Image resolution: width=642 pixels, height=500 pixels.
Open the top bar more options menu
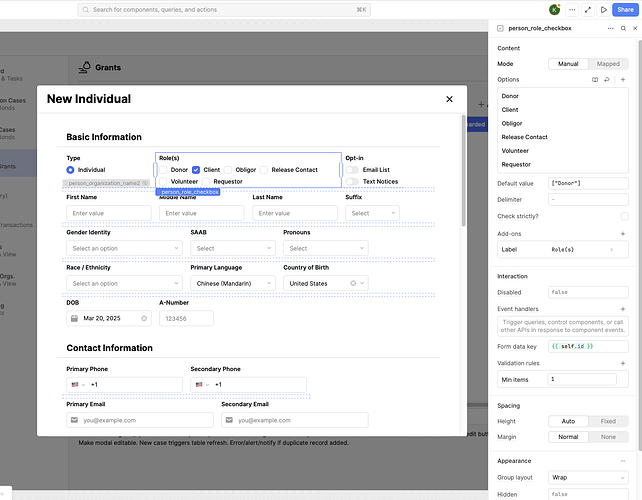pos(572,10)
